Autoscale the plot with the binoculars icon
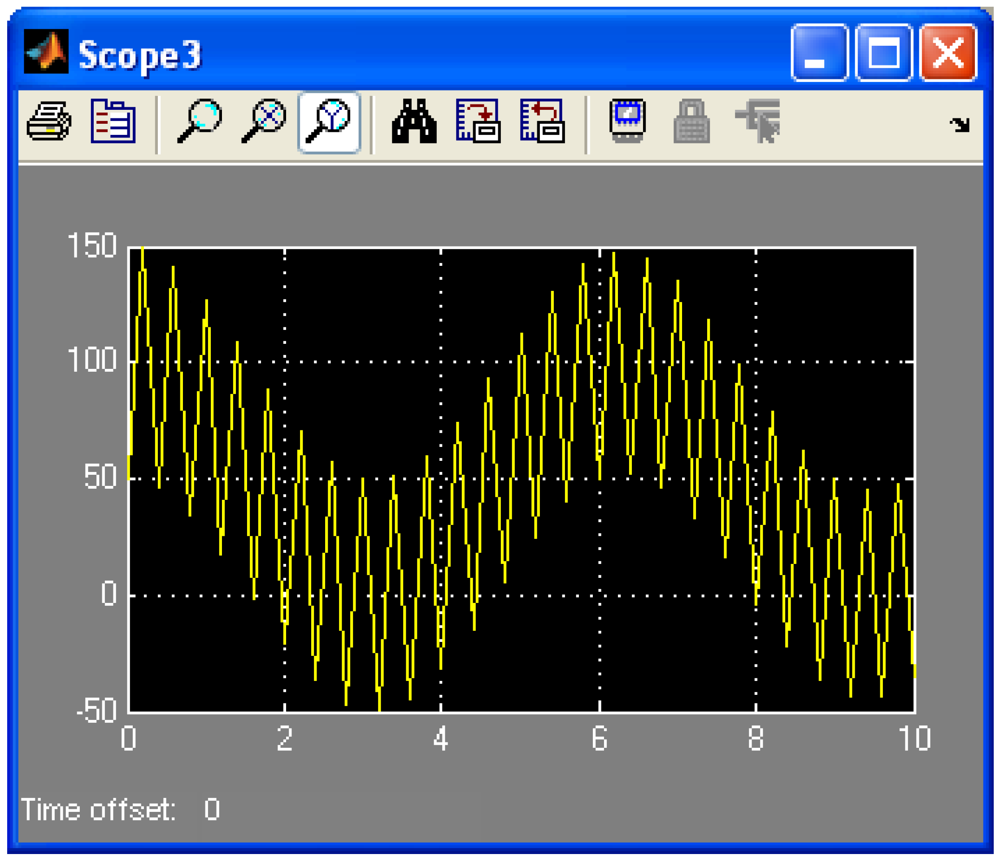 414,123
